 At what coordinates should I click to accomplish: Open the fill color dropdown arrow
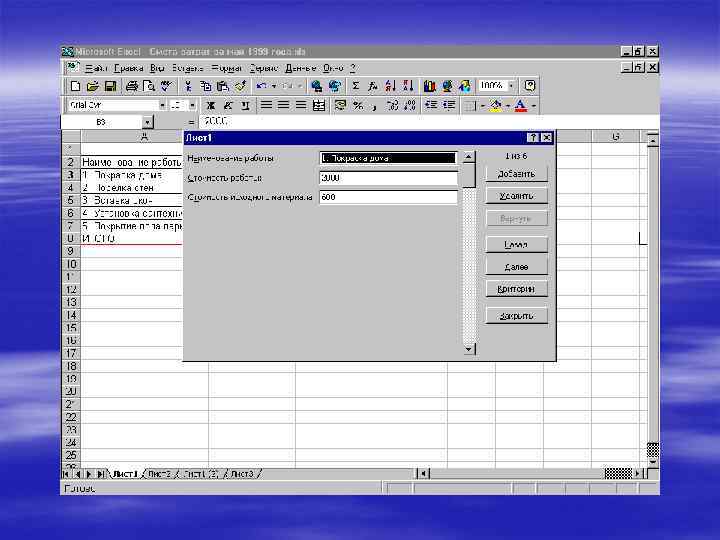(x=508, y=106)
